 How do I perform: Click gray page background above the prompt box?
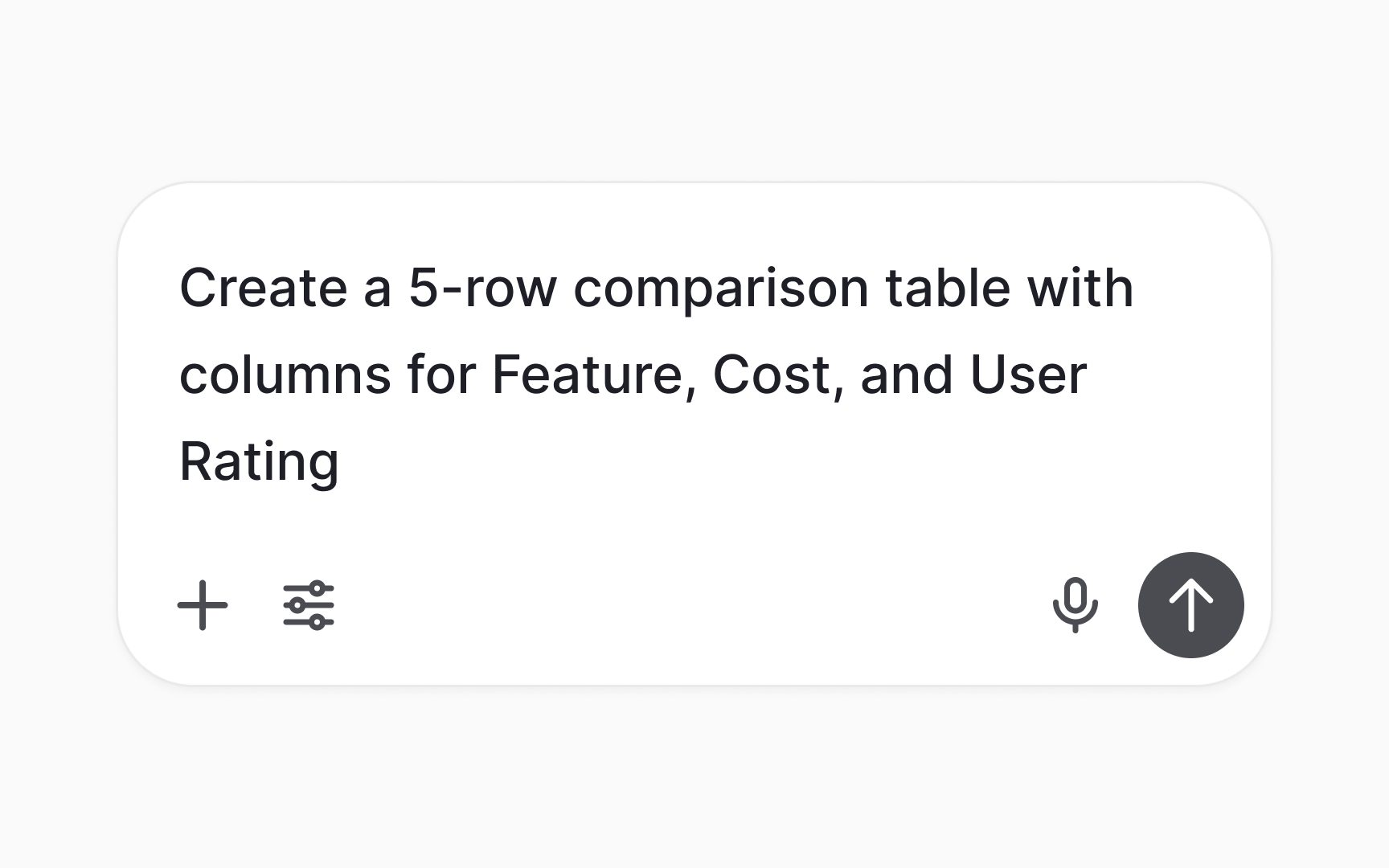[694, 88]
